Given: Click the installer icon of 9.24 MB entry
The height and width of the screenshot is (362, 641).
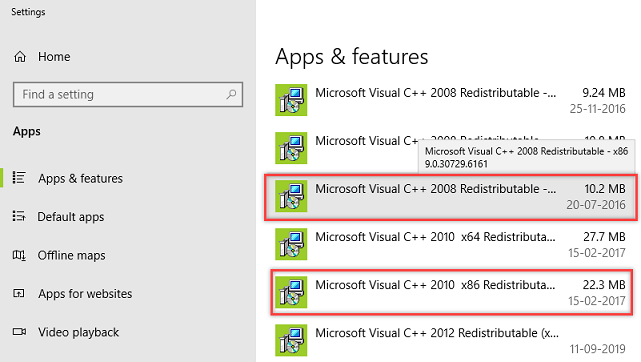Looking at the screenshot, I should 291,100.
